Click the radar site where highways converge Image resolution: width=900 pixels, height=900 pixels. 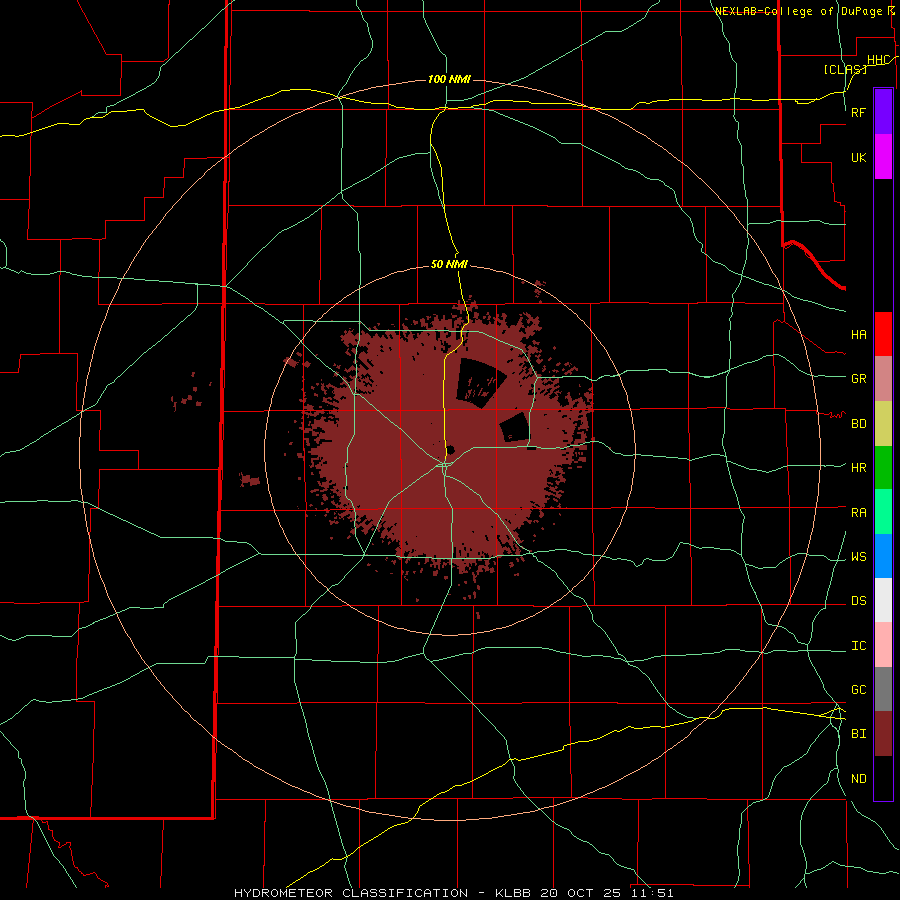pyautogui.click(x=445, y=464)
